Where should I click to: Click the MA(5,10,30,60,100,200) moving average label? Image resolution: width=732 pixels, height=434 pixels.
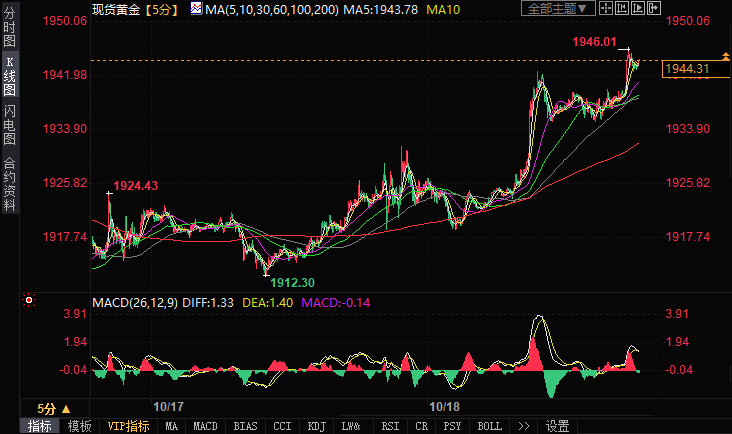pos(263,10)
